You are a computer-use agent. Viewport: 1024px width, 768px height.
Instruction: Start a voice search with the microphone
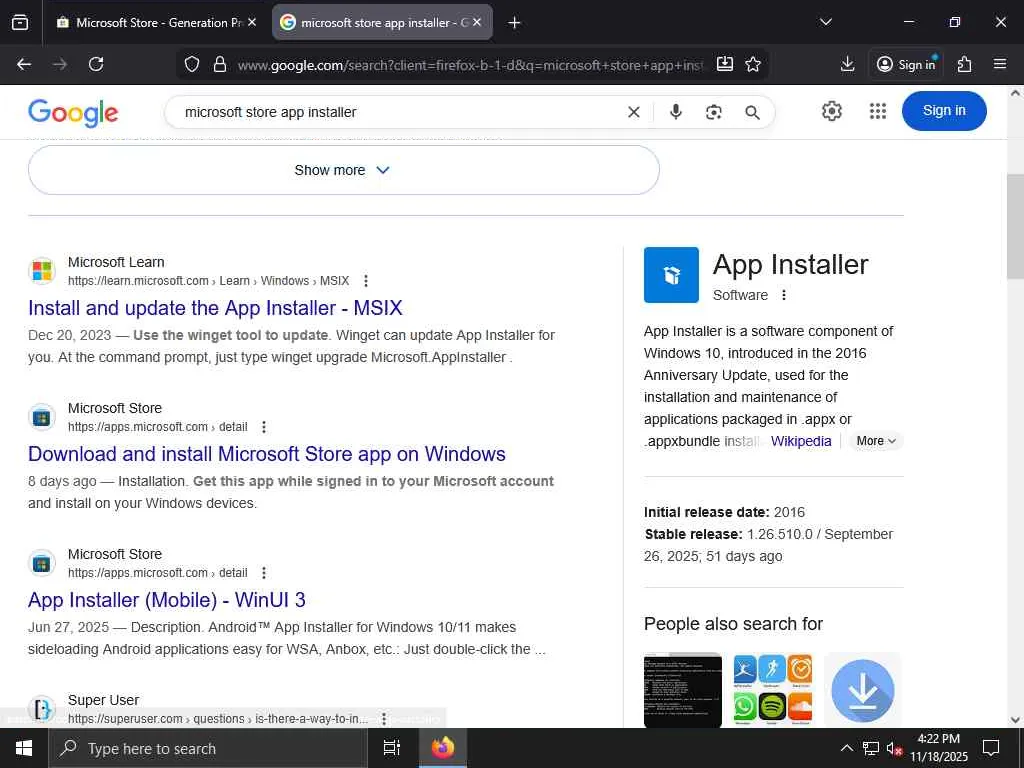point(676,112)
